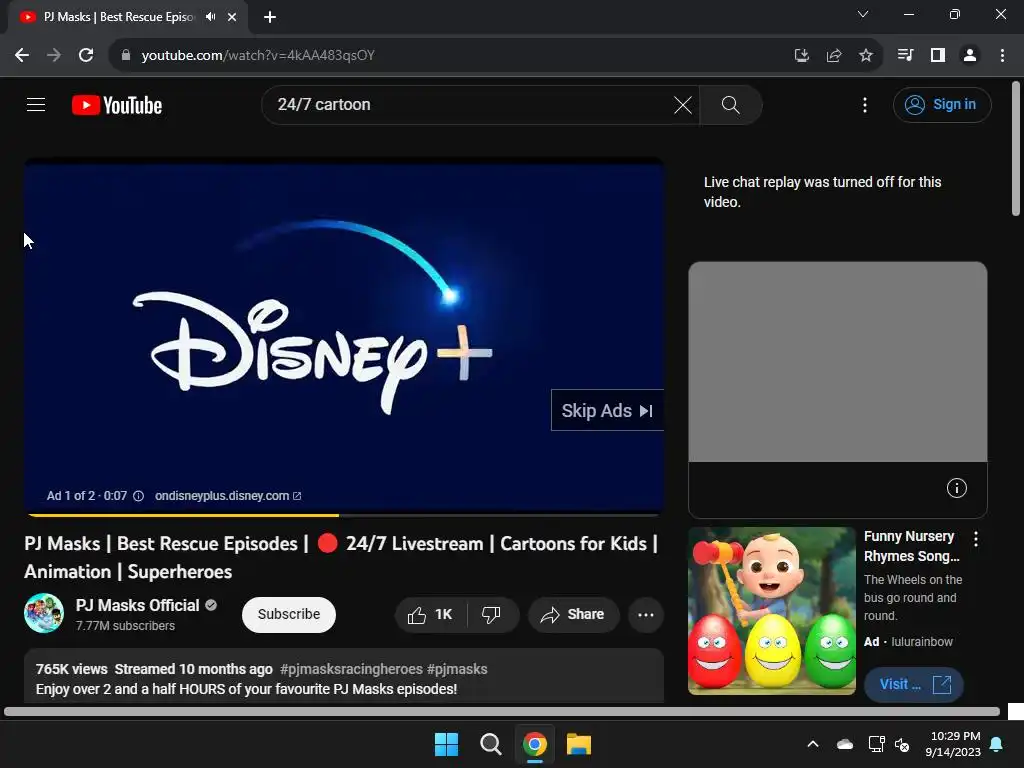Share this page icon in address bar
This screenshot has width=1024, height=768.
pyautogui.click(x=834, y=56)
